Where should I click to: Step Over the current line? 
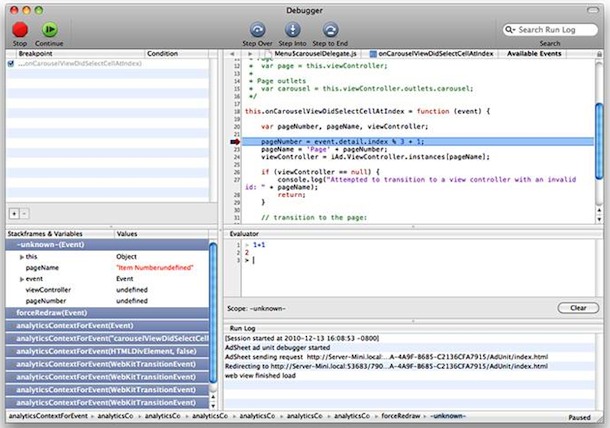pos(257,30)
